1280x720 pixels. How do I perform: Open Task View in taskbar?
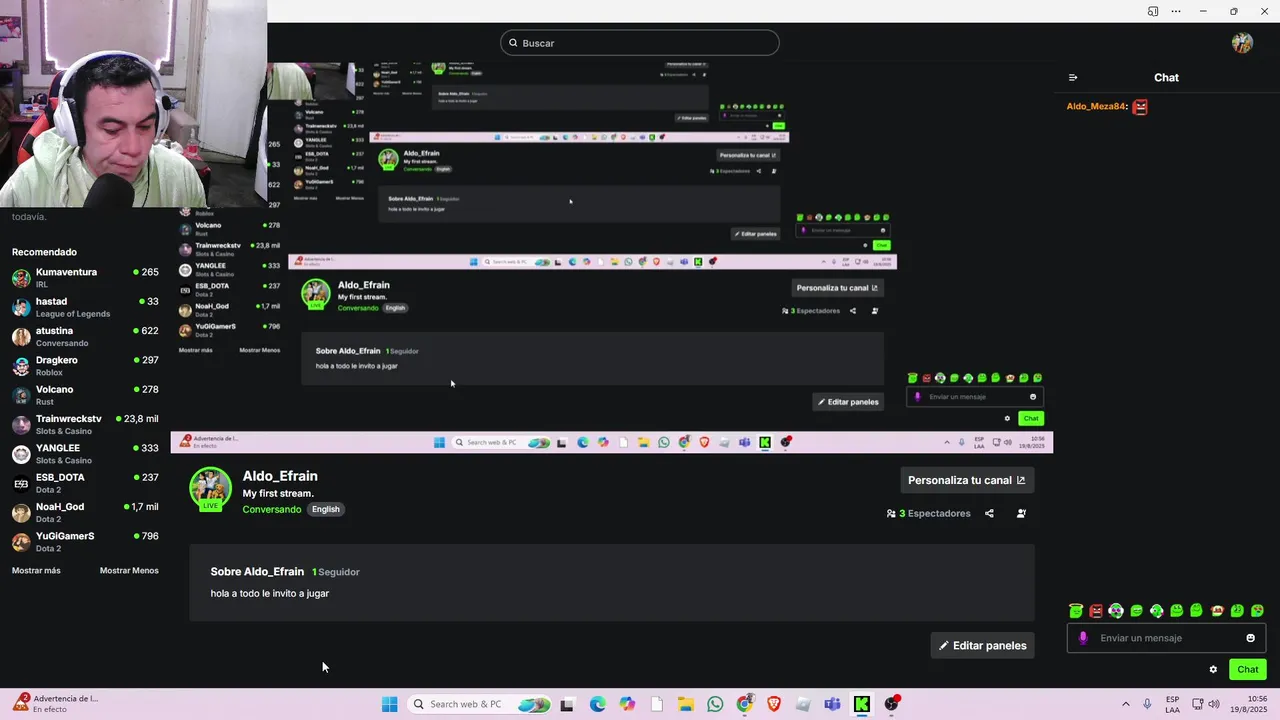(567, 704)
